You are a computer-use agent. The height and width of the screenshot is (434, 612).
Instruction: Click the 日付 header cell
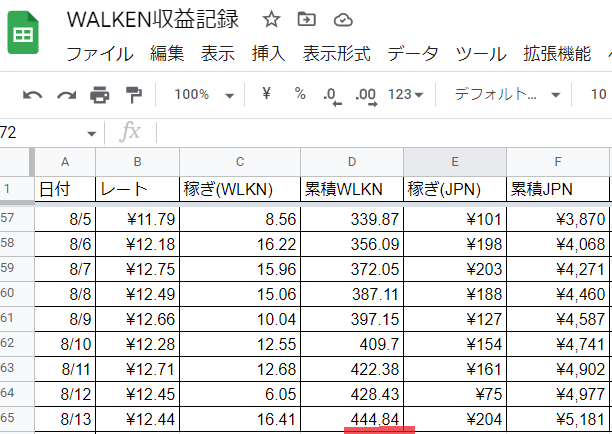pos(65,189)
